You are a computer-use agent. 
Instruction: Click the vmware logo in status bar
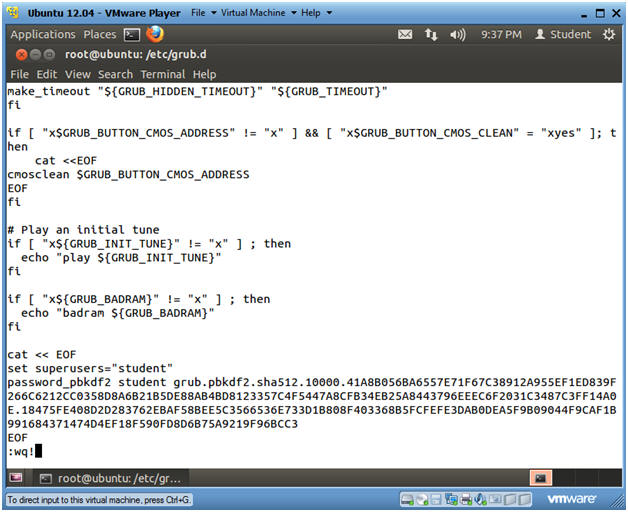(x=571, y=499)
